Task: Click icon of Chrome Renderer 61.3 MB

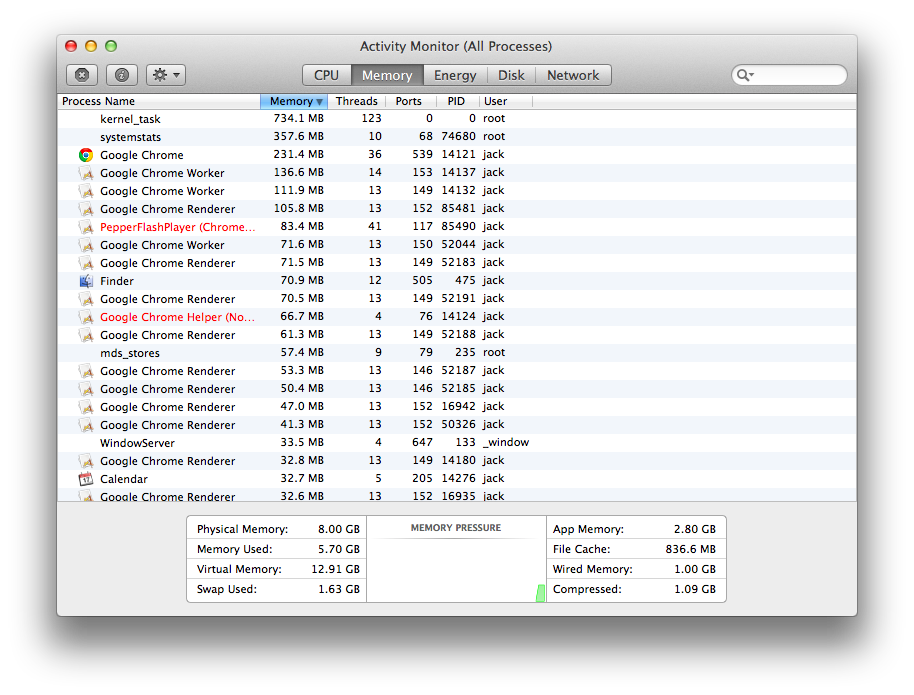Action: pos(86,335)
